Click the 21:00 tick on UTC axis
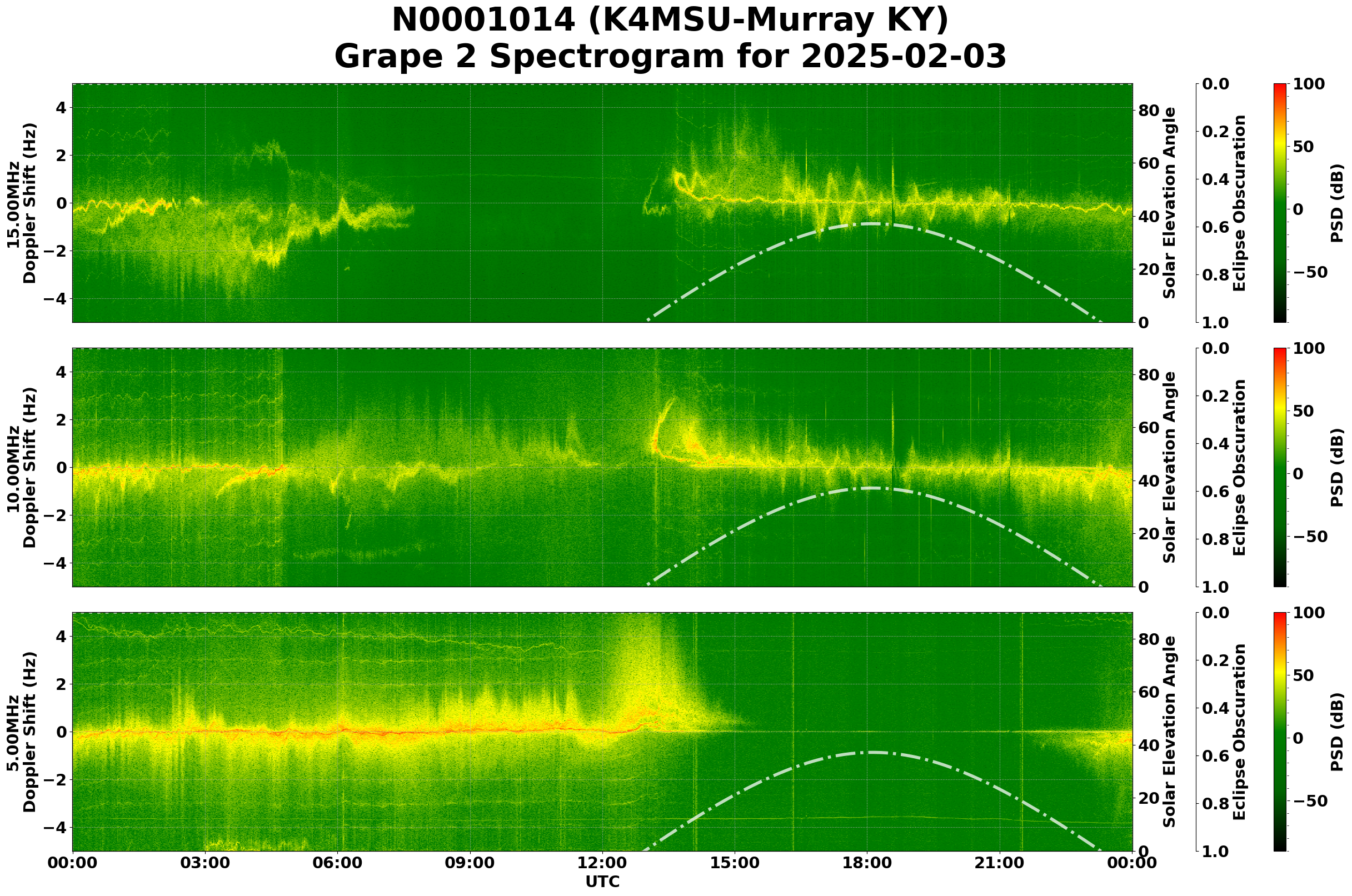The image size is (1352, 896). click(999, 863)
